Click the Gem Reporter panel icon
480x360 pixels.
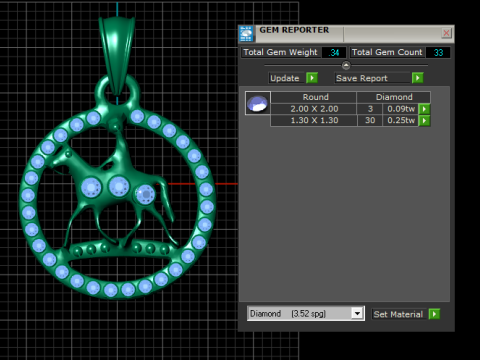[x=246, y=34]
